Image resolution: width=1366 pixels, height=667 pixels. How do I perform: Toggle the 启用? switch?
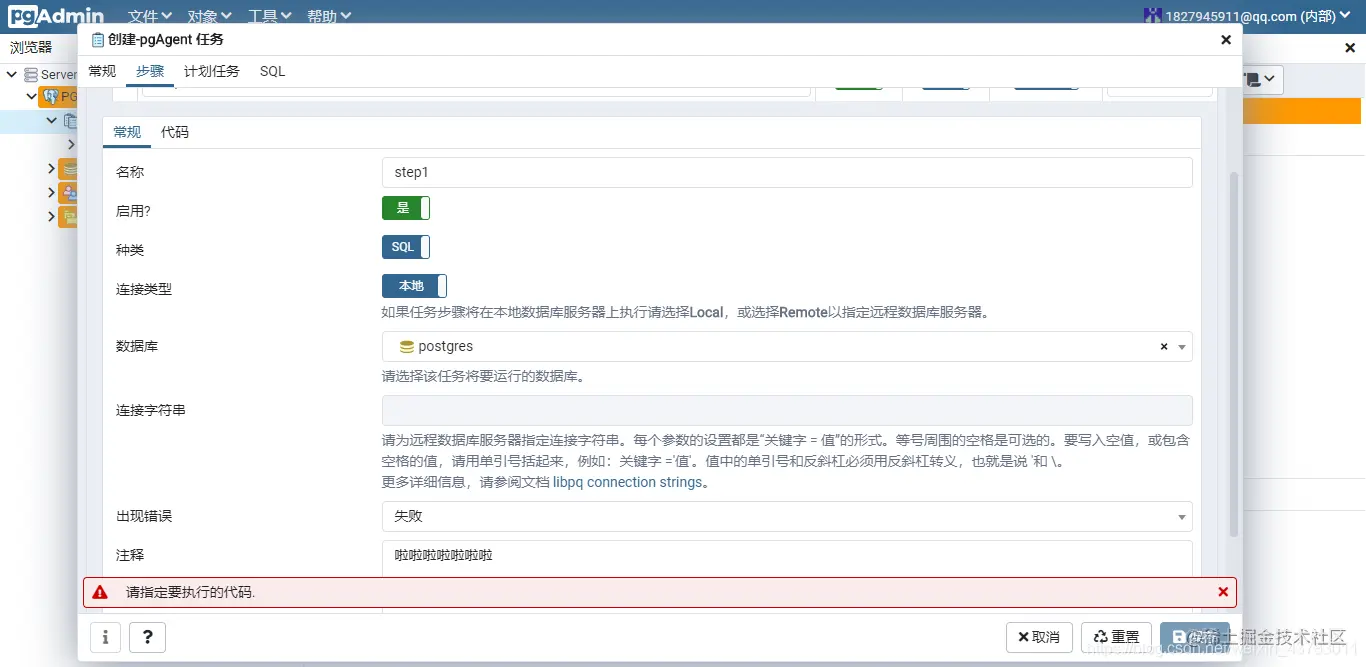[406, 208]
